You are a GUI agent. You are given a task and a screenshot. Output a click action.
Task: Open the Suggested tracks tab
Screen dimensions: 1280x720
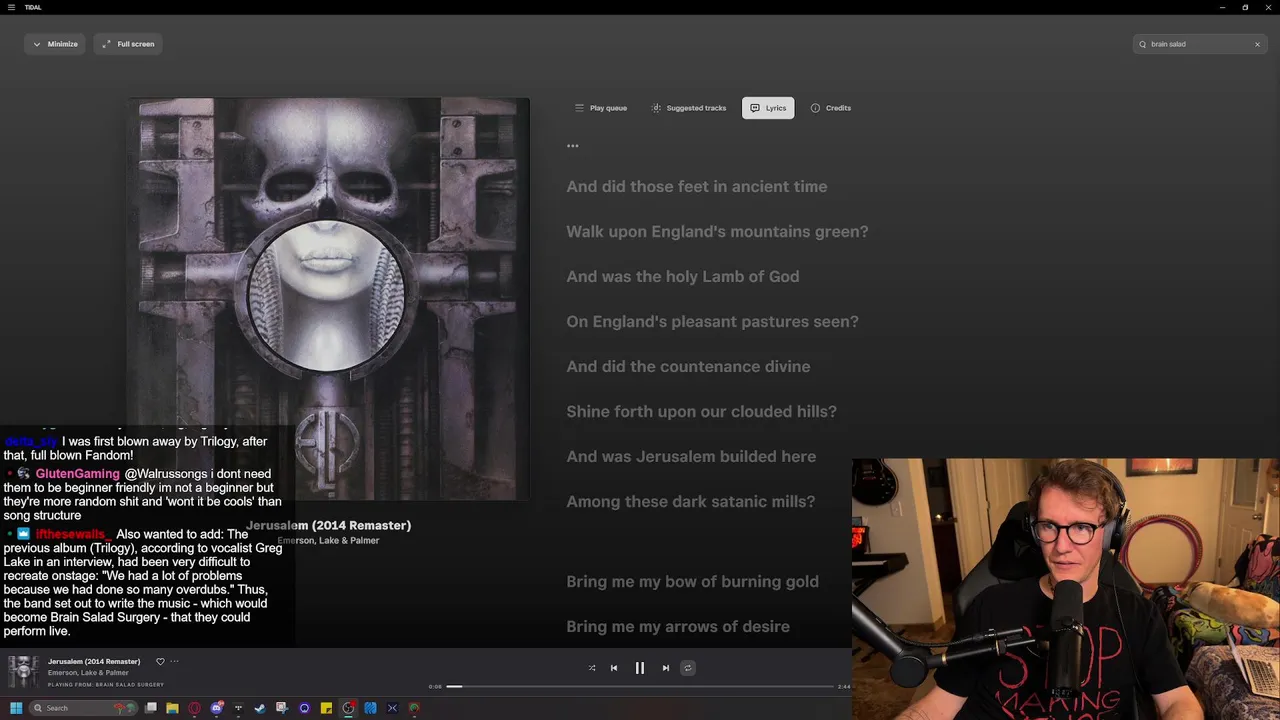tap(689, 108)
